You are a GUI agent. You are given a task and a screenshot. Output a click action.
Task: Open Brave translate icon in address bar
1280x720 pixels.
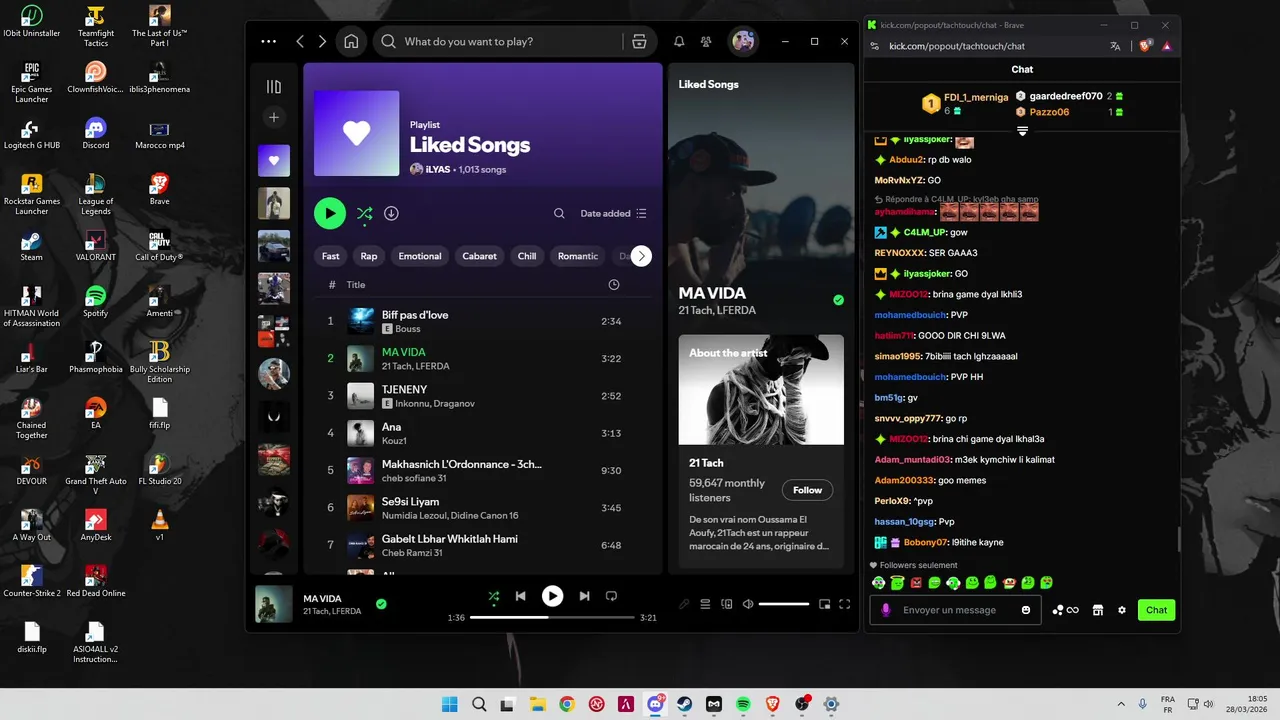[1116, 46]
